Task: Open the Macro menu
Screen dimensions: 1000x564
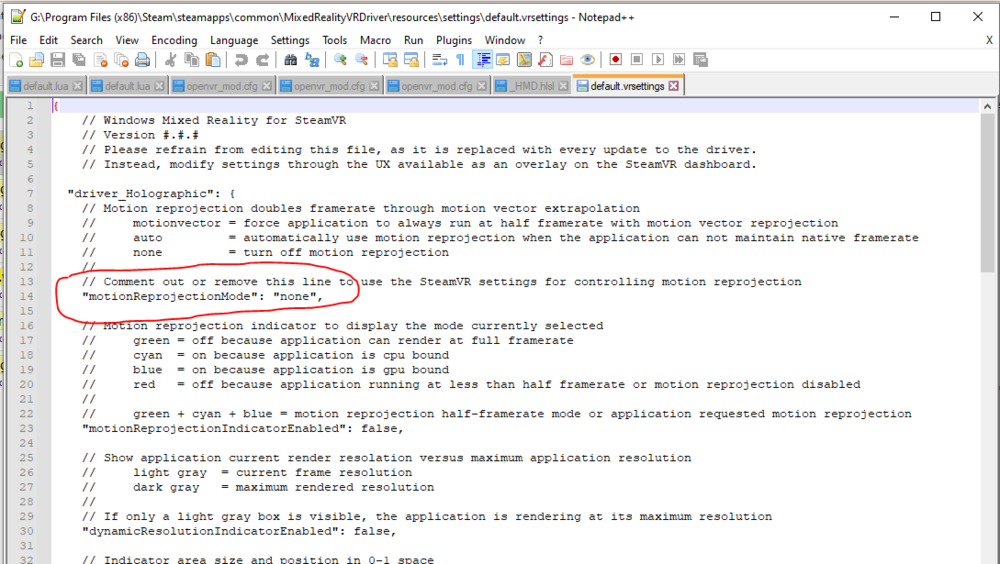Action: pos(375,40)
